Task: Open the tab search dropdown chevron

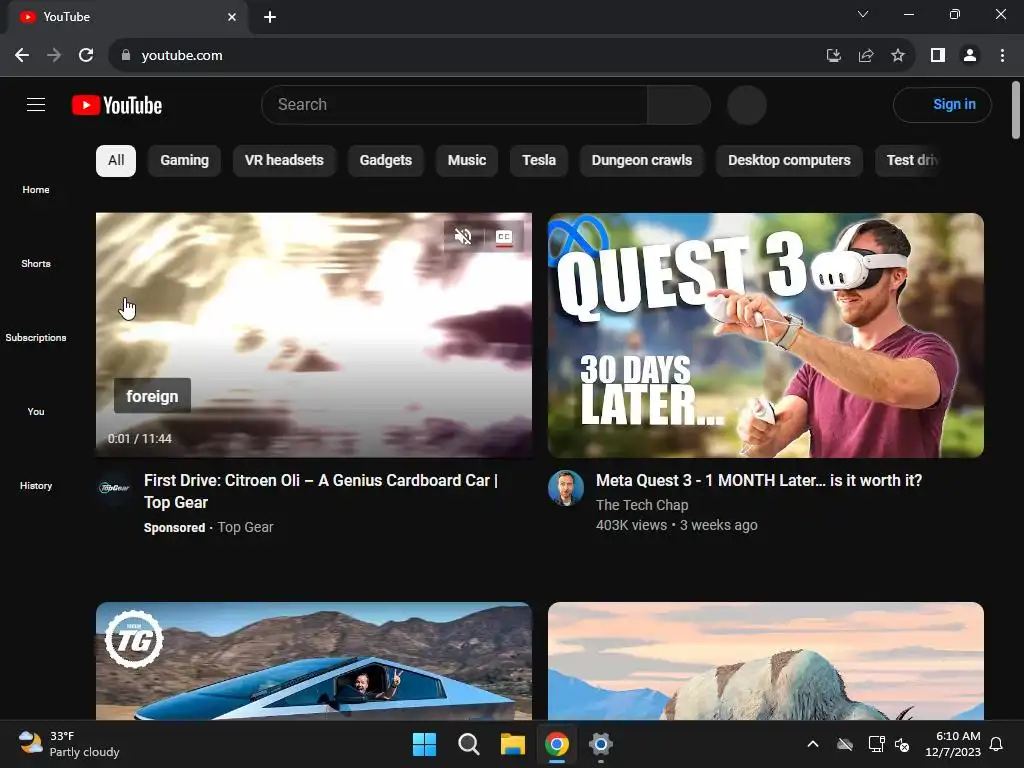Action: [x=863, y=14]
